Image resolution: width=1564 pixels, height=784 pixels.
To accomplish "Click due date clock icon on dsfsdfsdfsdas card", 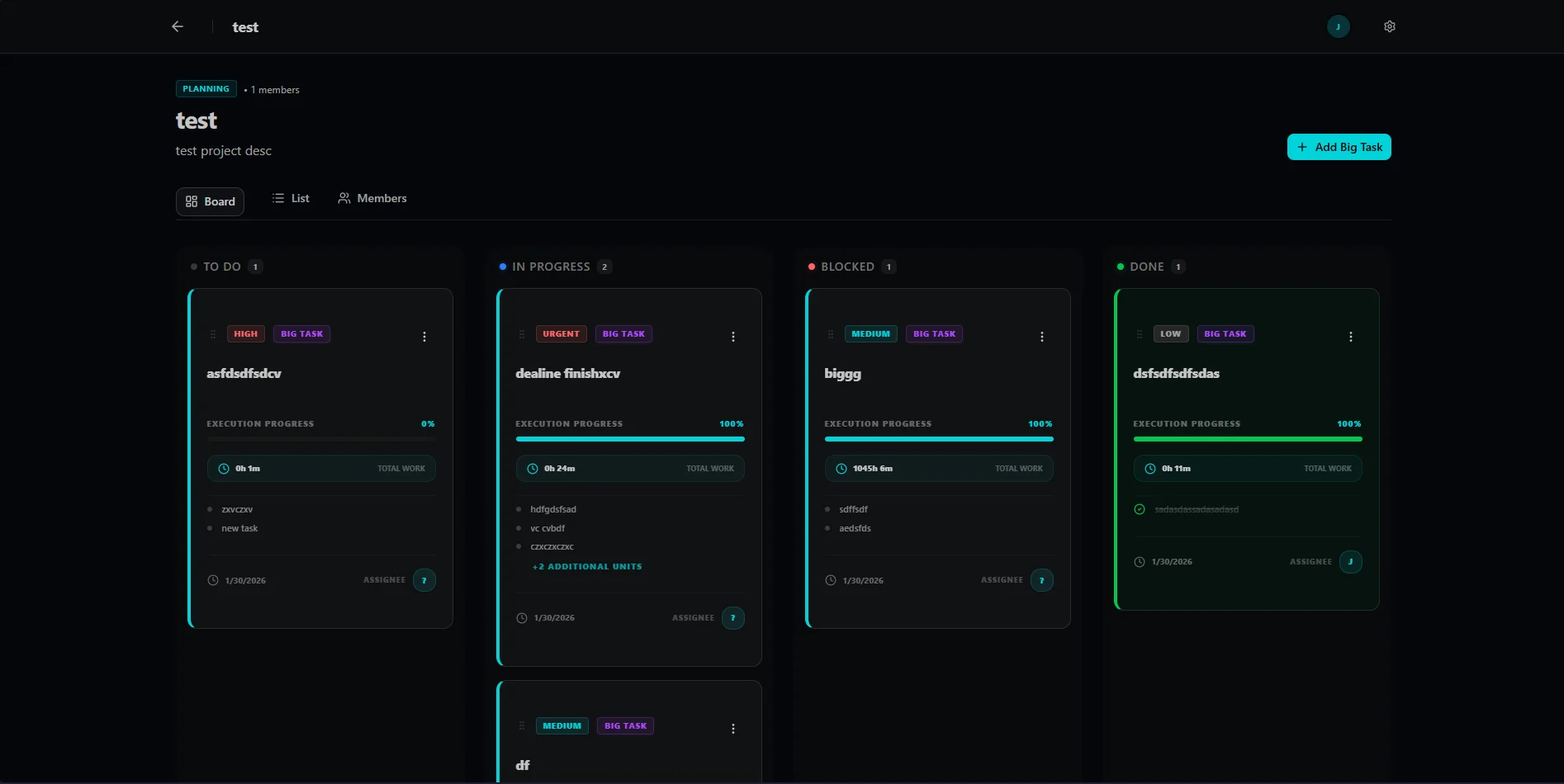I will click(1140, 562).
